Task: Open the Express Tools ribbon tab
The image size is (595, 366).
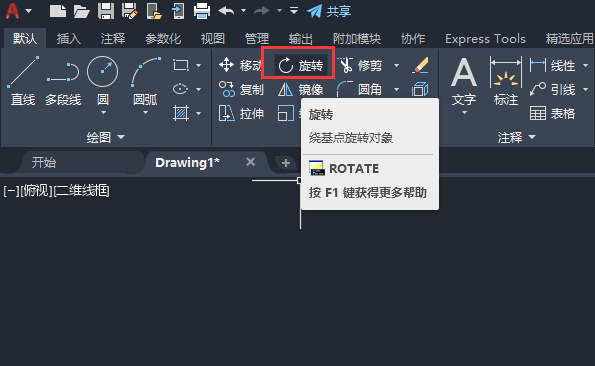Action: coord(485,38)
